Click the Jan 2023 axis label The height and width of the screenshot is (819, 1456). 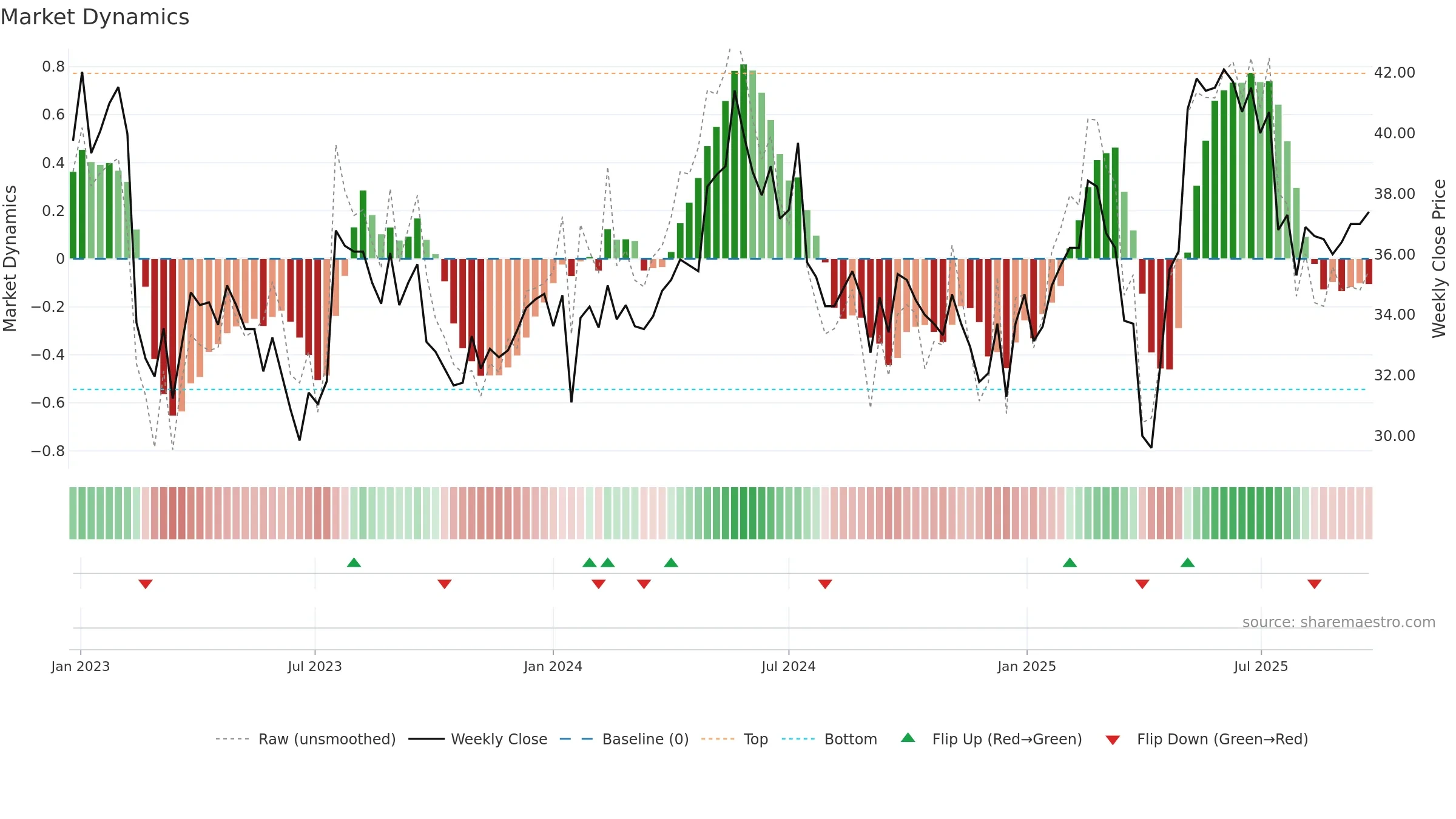(x=81, y=666)
